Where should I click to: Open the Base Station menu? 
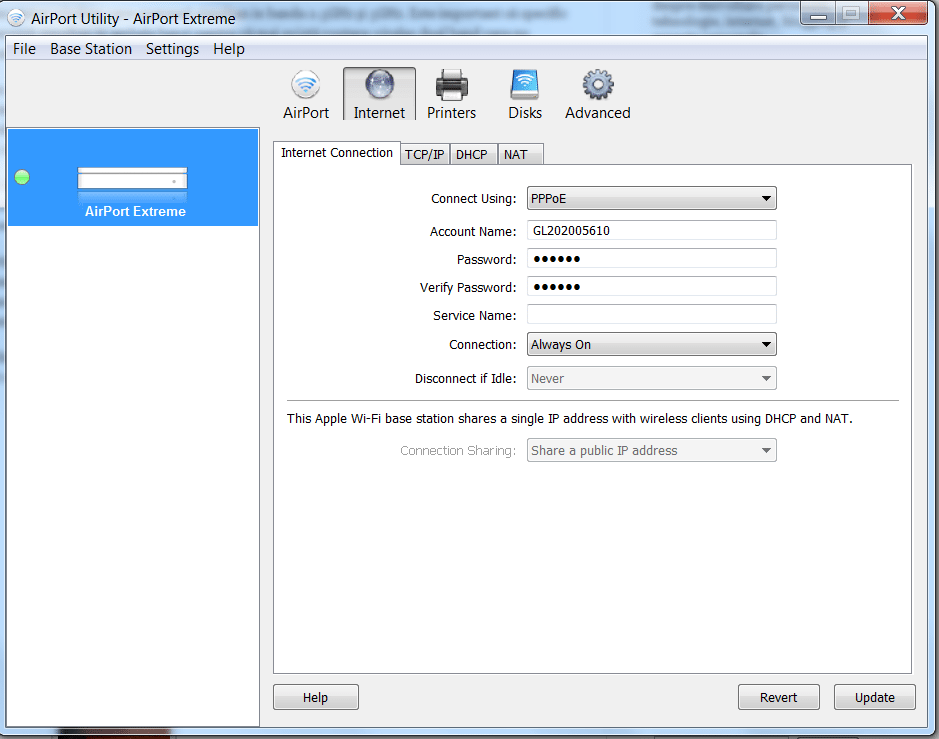click(91, 49)
